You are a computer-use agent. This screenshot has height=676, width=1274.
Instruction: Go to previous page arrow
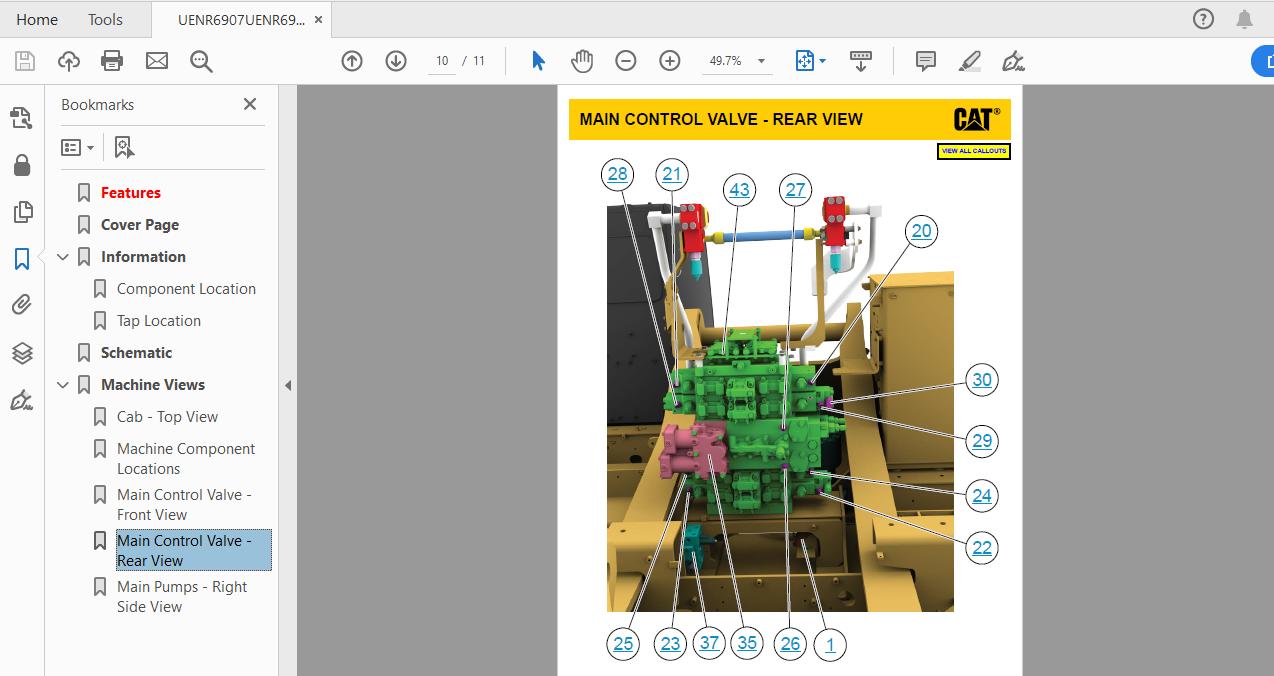point(352,61)
